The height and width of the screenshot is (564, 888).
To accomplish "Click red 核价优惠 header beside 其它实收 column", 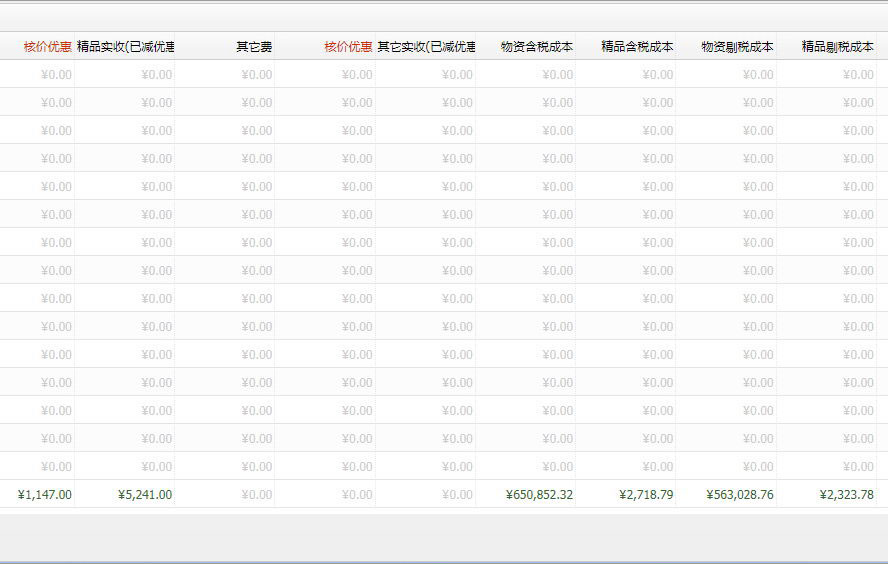I will 348,46.
